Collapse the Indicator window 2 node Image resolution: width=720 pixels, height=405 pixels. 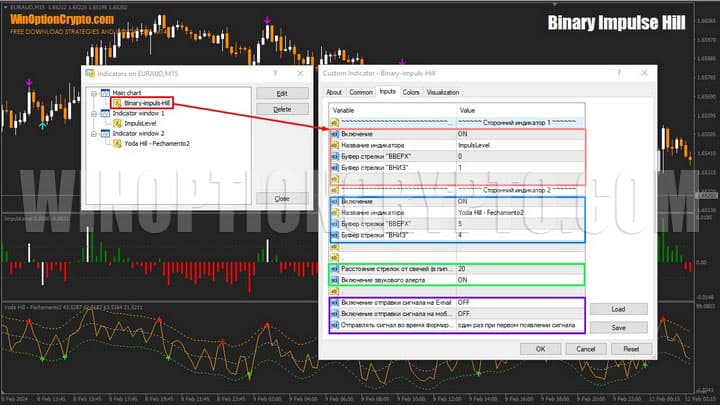[x=92, y=133]
